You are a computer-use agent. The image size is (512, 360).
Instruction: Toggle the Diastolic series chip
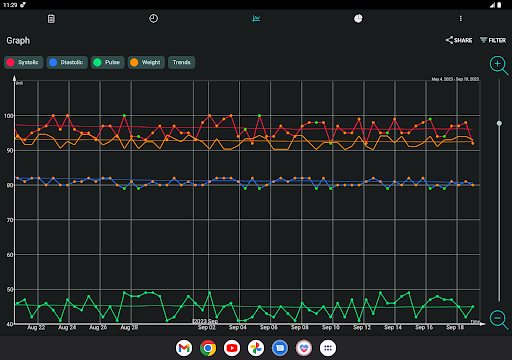pyautogui.click(x=67, y=62)
